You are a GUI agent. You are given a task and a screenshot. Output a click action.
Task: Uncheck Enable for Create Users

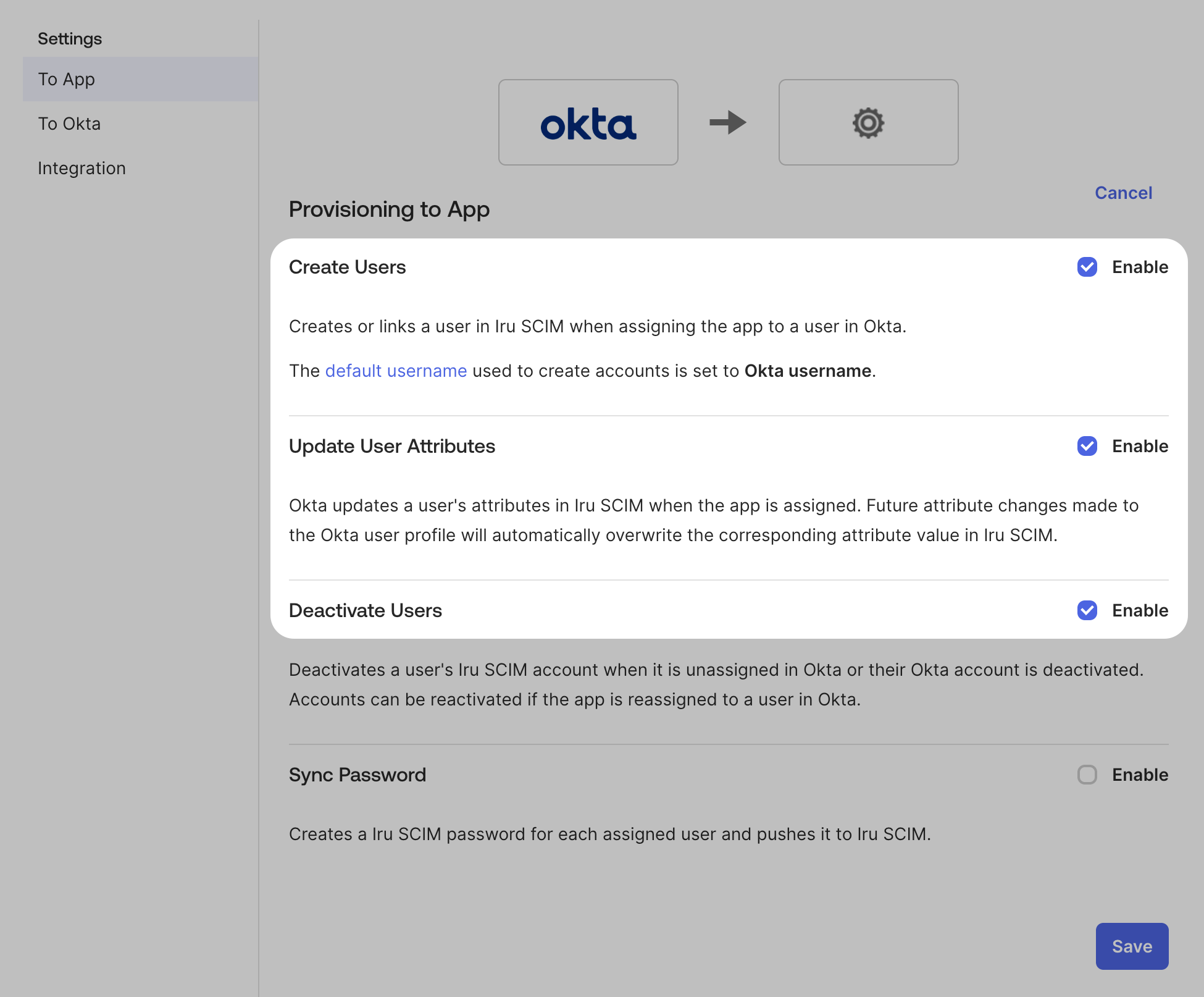[x=1087, y=267]
